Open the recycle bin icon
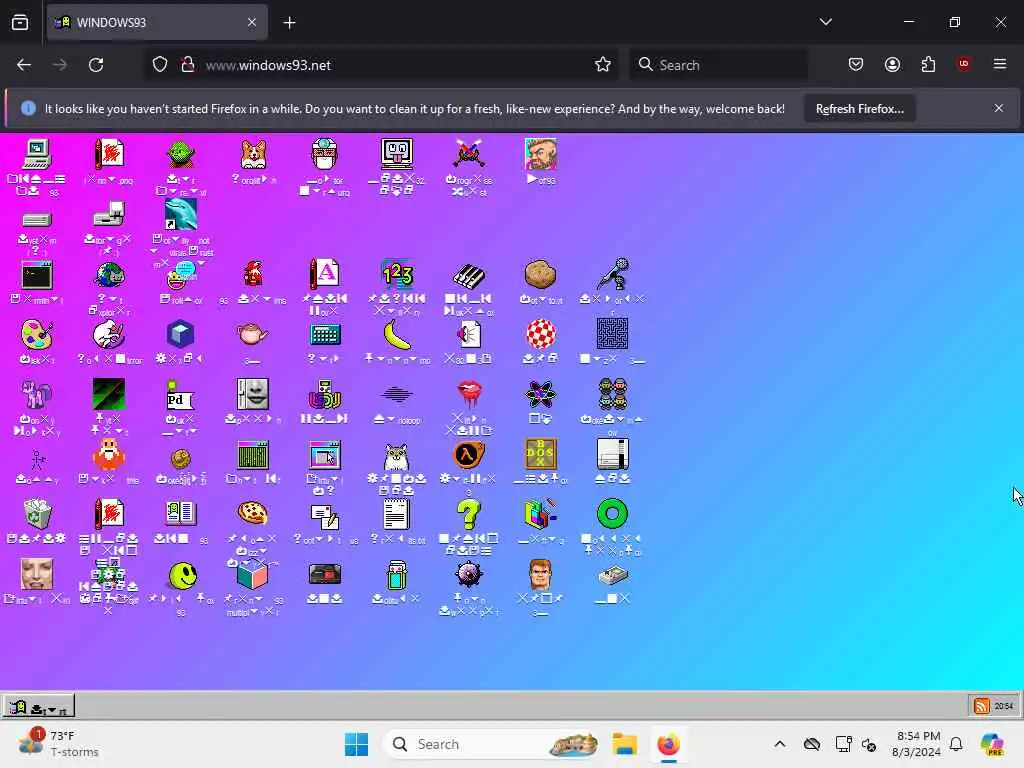The height and width of the screenshot is (768, 1024). point(37,514)
